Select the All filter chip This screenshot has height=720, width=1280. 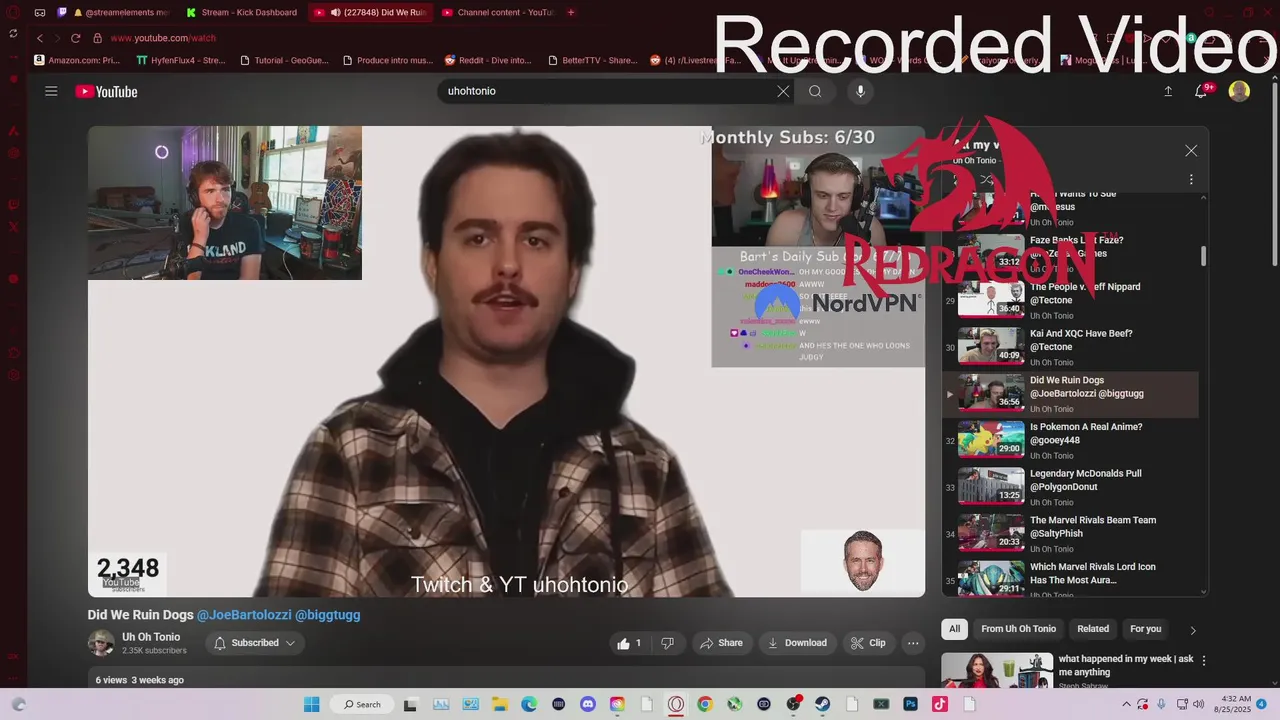954,629
